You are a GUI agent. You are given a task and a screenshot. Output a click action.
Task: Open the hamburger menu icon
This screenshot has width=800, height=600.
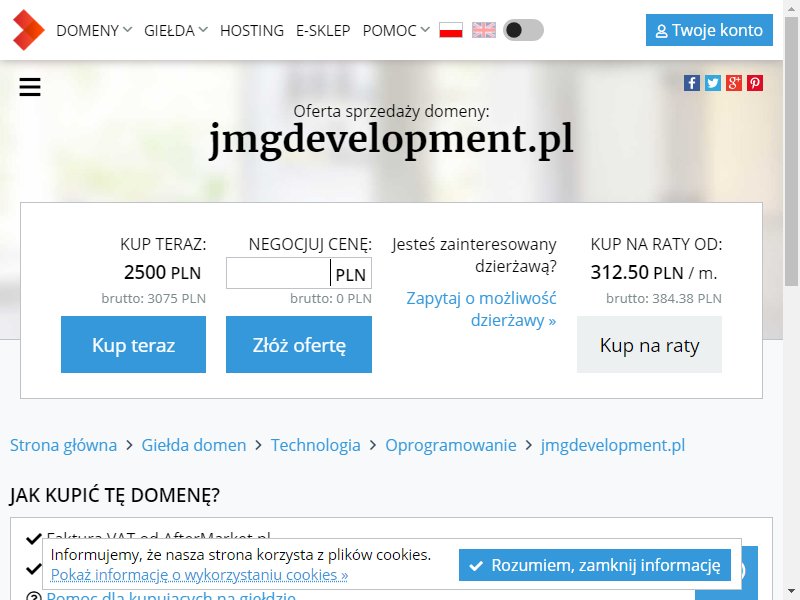point(30,87)
